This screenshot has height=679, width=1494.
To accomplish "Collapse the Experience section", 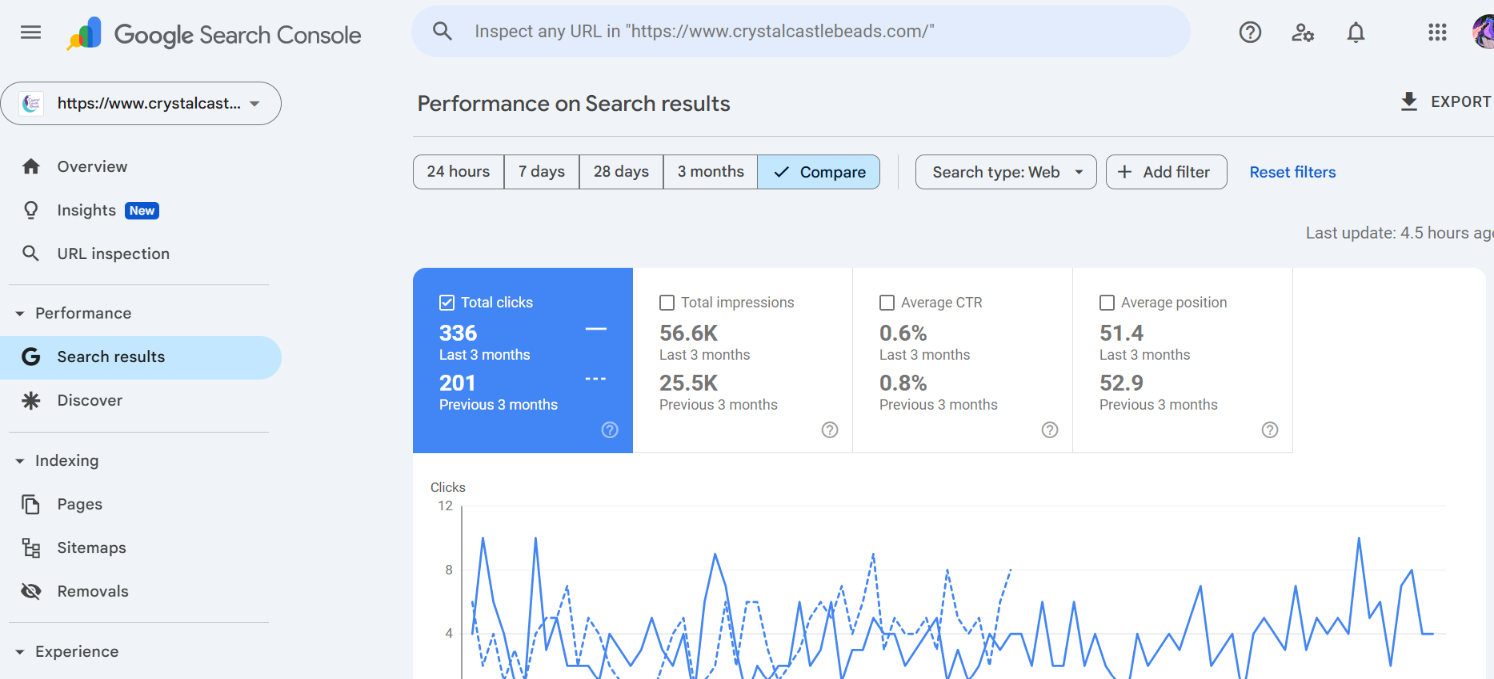I will point(20,652).
